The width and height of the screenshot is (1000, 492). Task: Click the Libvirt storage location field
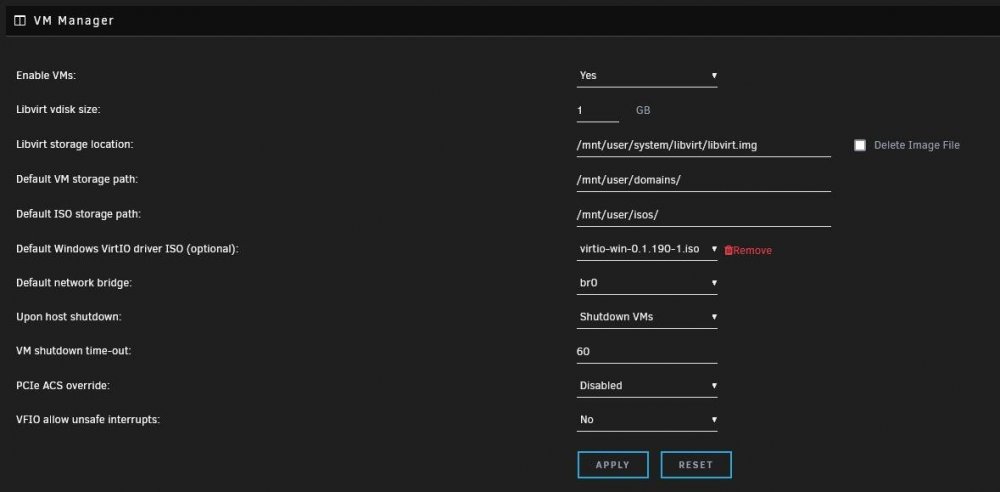(703, 145)
